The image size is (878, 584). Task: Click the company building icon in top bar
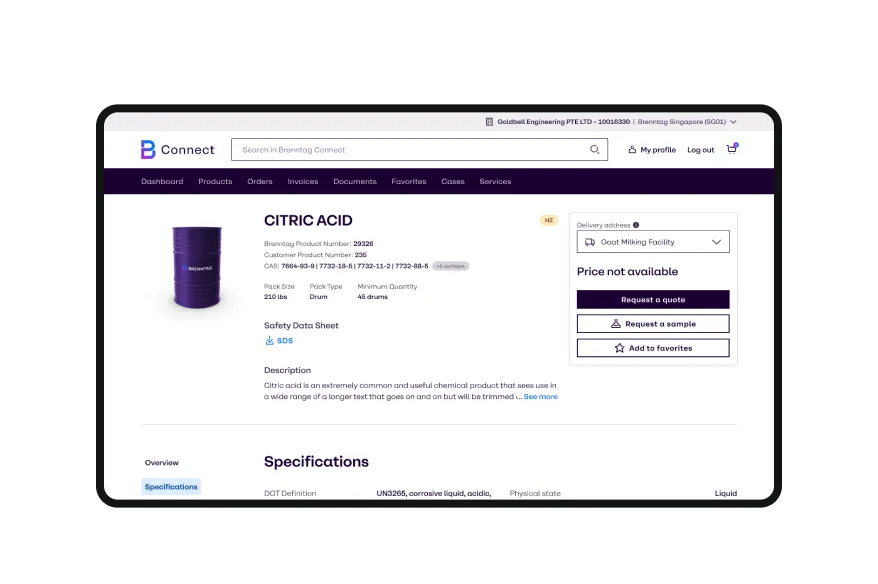489,122
